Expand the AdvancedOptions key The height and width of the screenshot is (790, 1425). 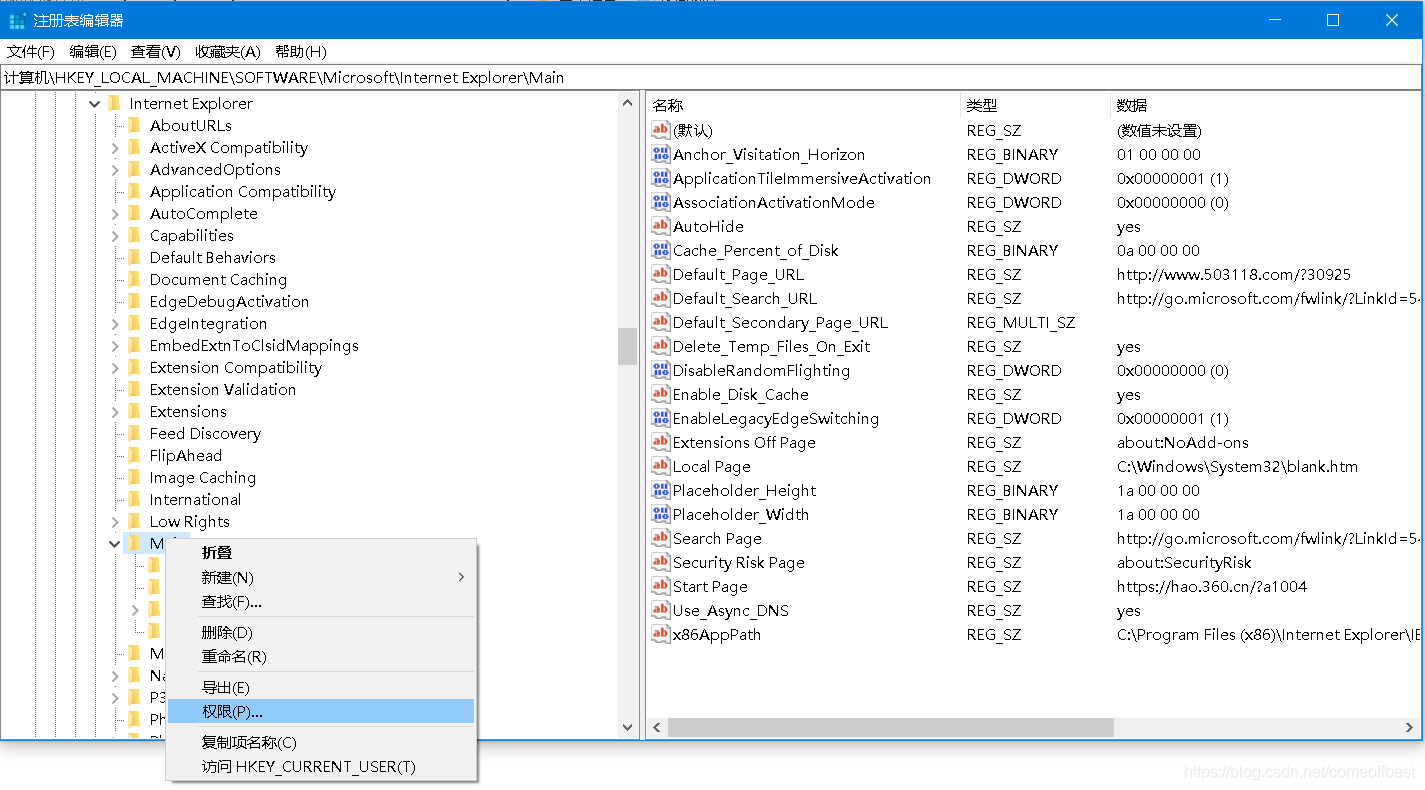coord(115,169)
